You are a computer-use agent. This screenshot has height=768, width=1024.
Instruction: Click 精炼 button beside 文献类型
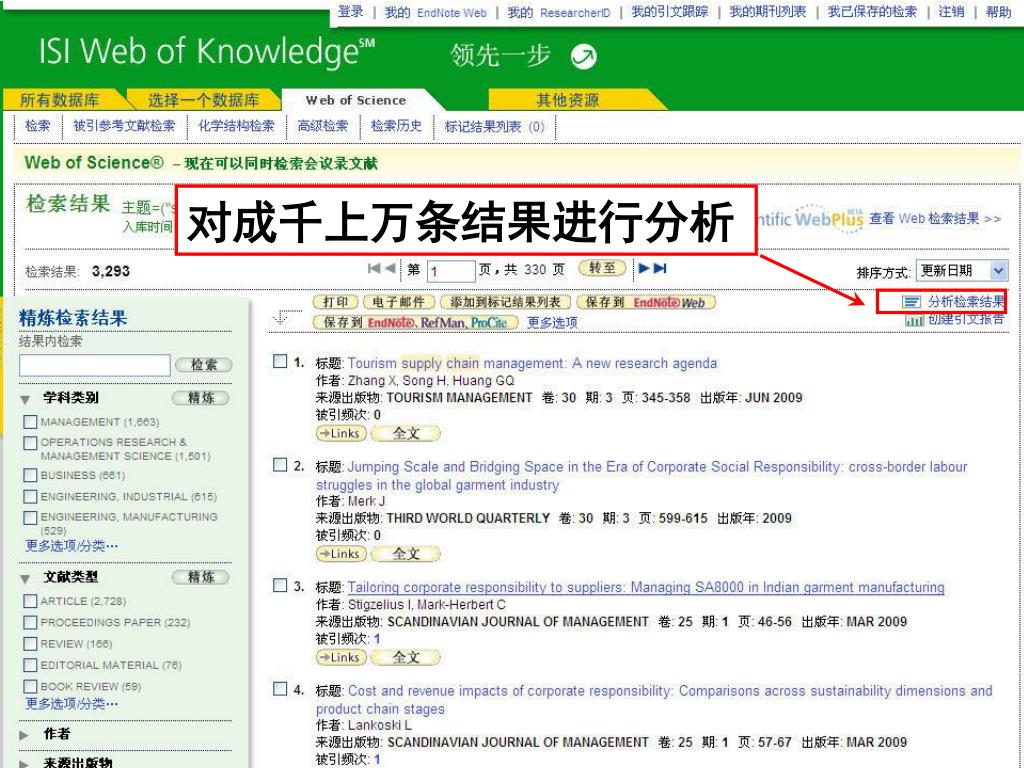[201, 577]
